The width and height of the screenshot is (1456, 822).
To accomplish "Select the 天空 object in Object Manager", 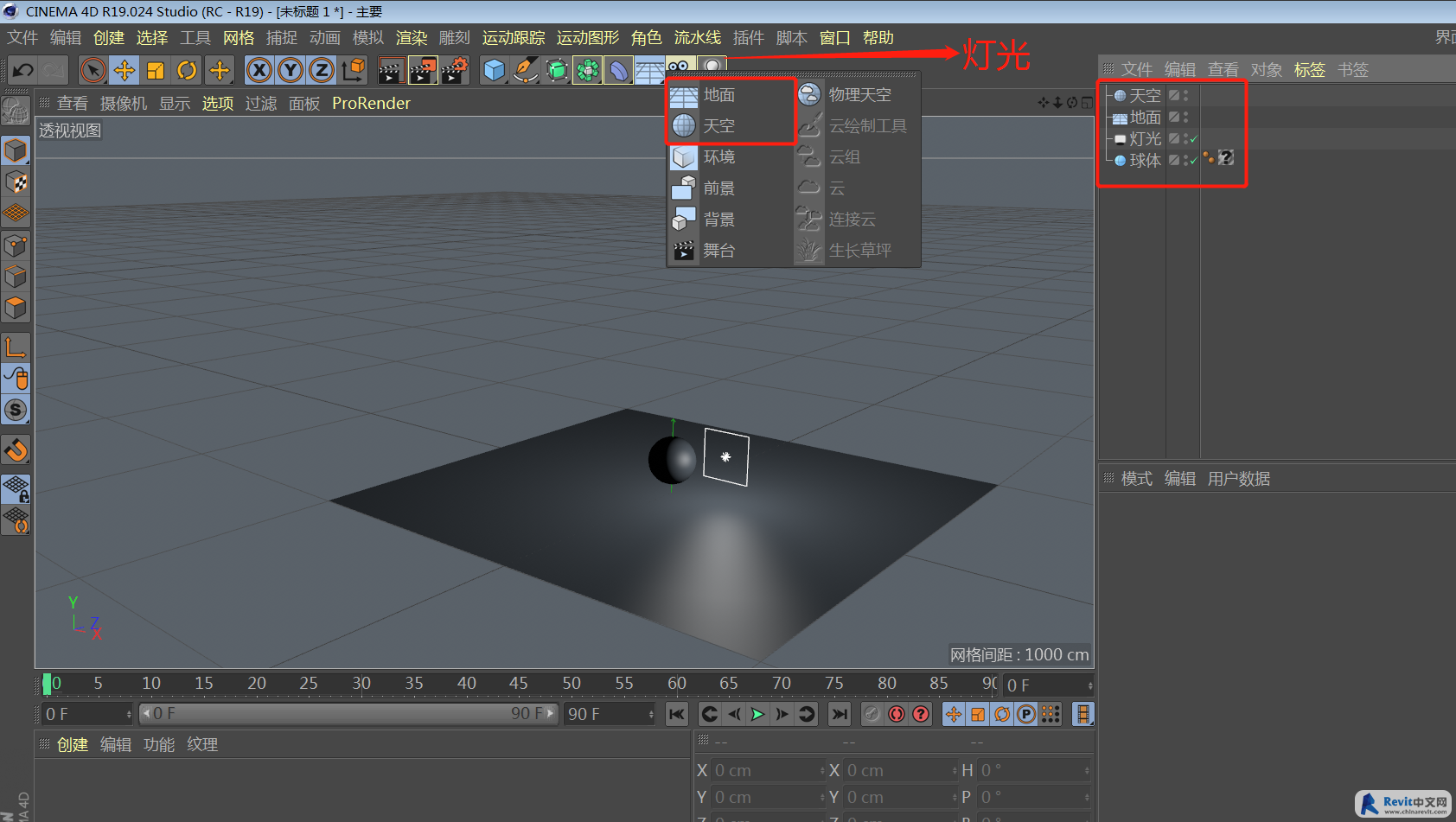I will tap(1145, 96).
